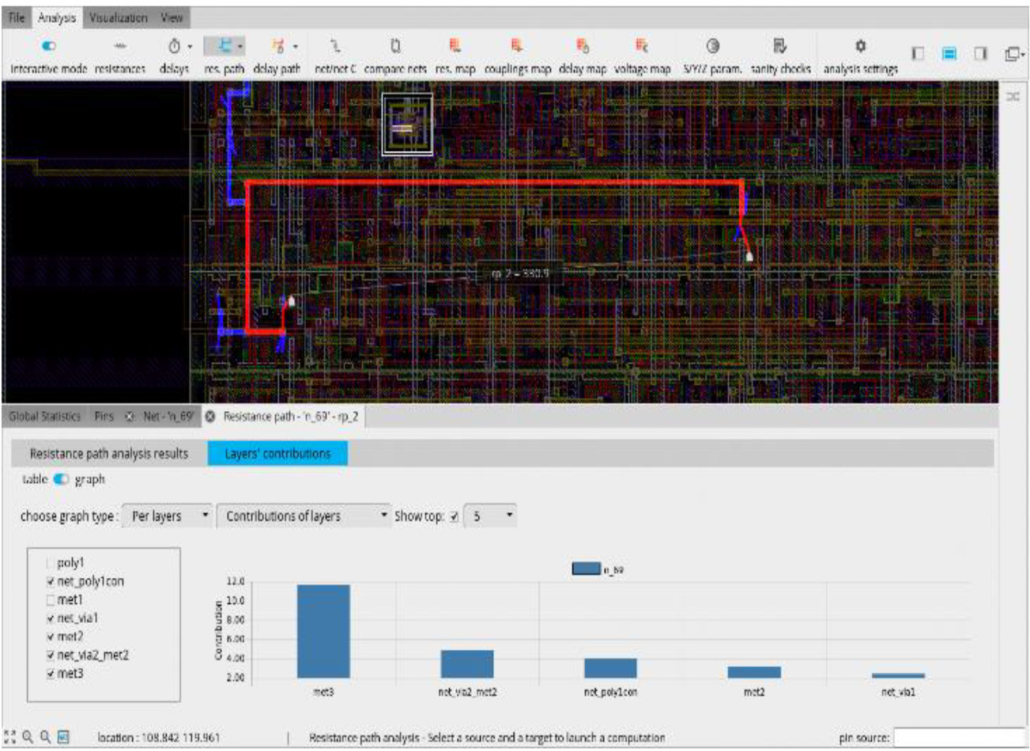This screenshot has width=1030, height=751.
Task: Expand the delays tool dropdown arrow
Action: [x=190, y=46]
